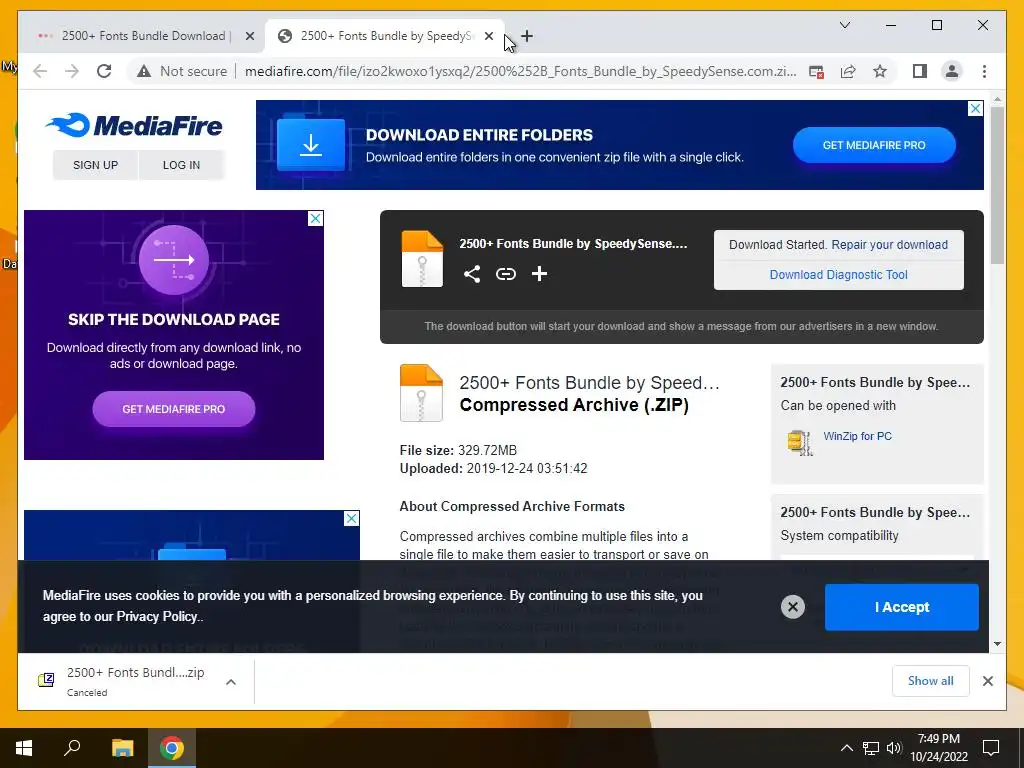This screenshot has width=1024, height=768.
Task: Click the large zip file icon beside Compressed Archive
Action: point(421,393)
